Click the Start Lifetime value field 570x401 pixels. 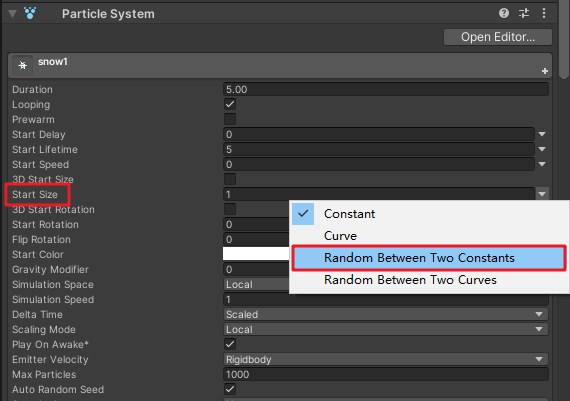tap(379, 149)
